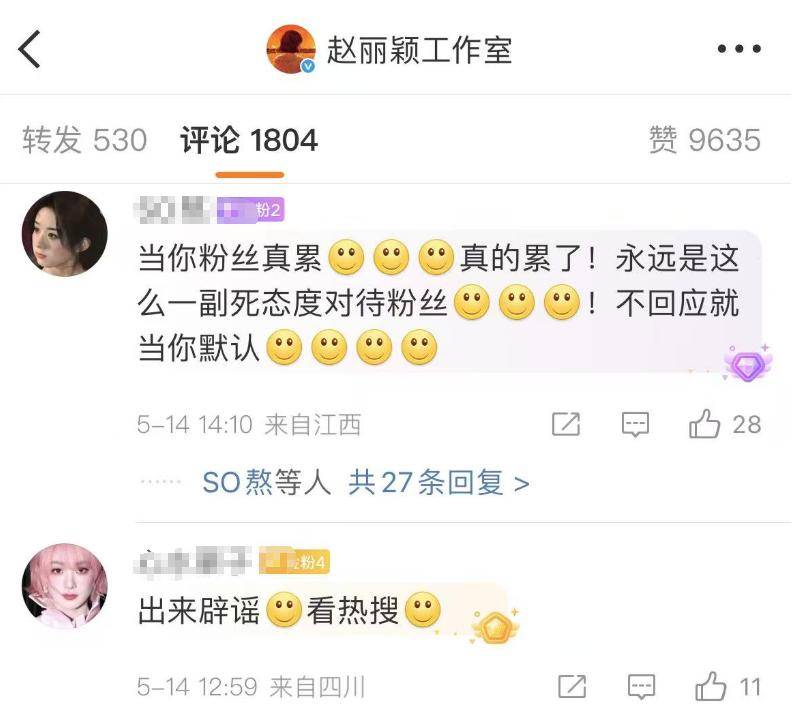The height and width of the screenshot is (721, 796).
Task: Select the 评论 1804 tab
Action: point(249,140)
